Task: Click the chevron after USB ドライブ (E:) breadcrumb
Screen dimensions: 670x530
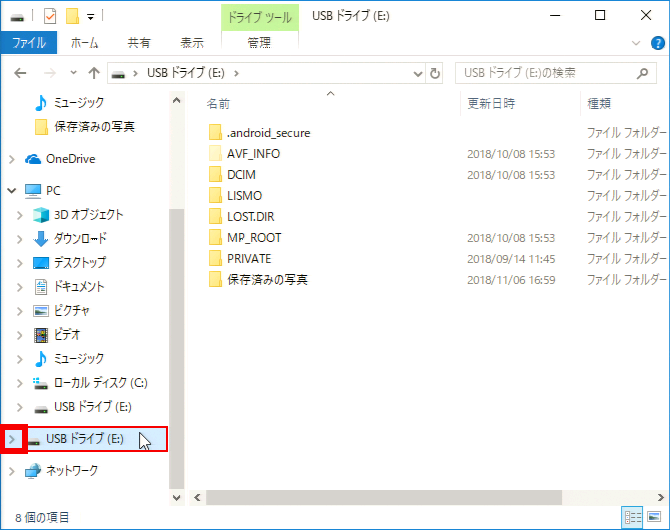Action: pyautogui.click(x=236, y=74)
